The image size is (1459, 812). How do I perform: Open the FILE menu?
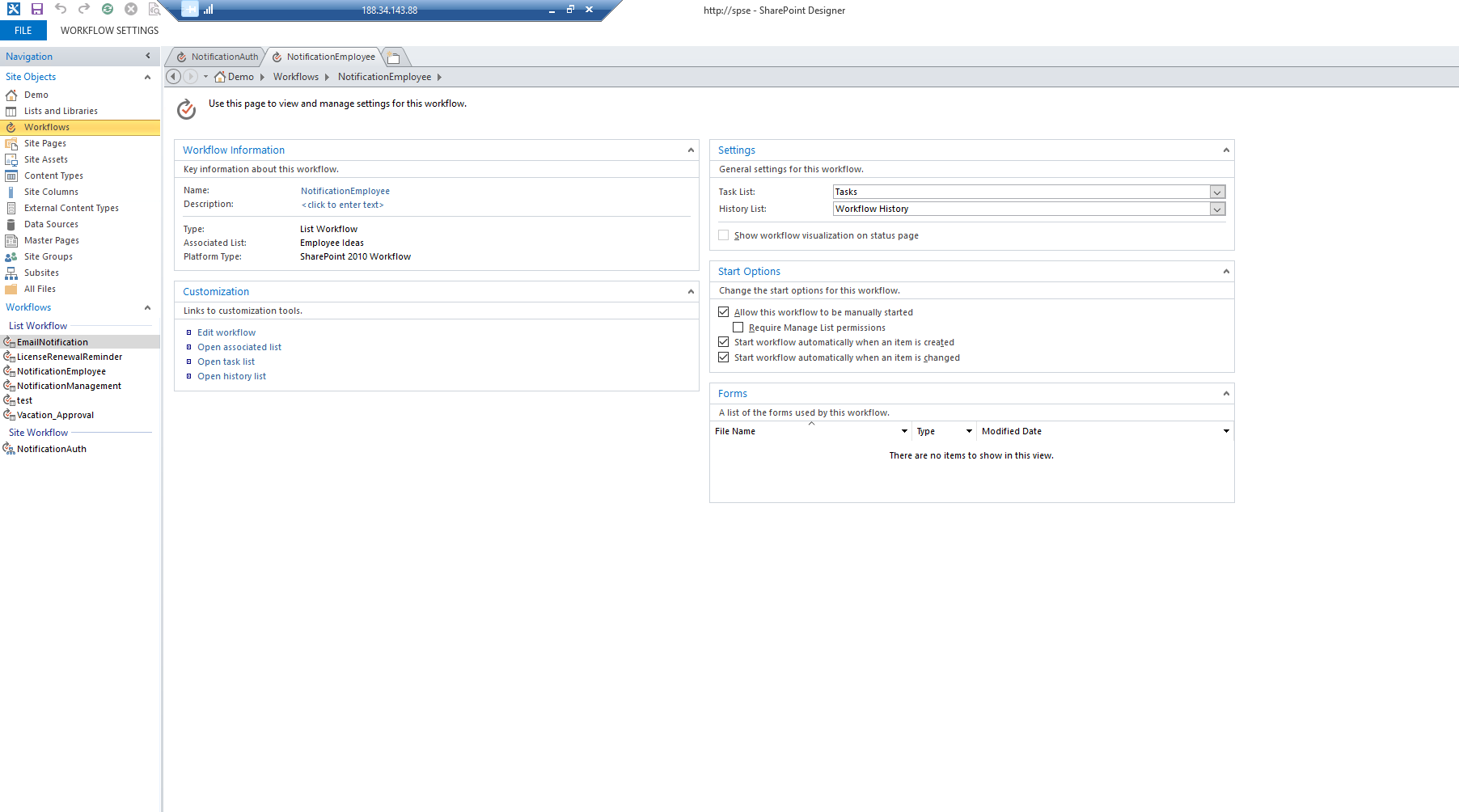pos(23,31)
